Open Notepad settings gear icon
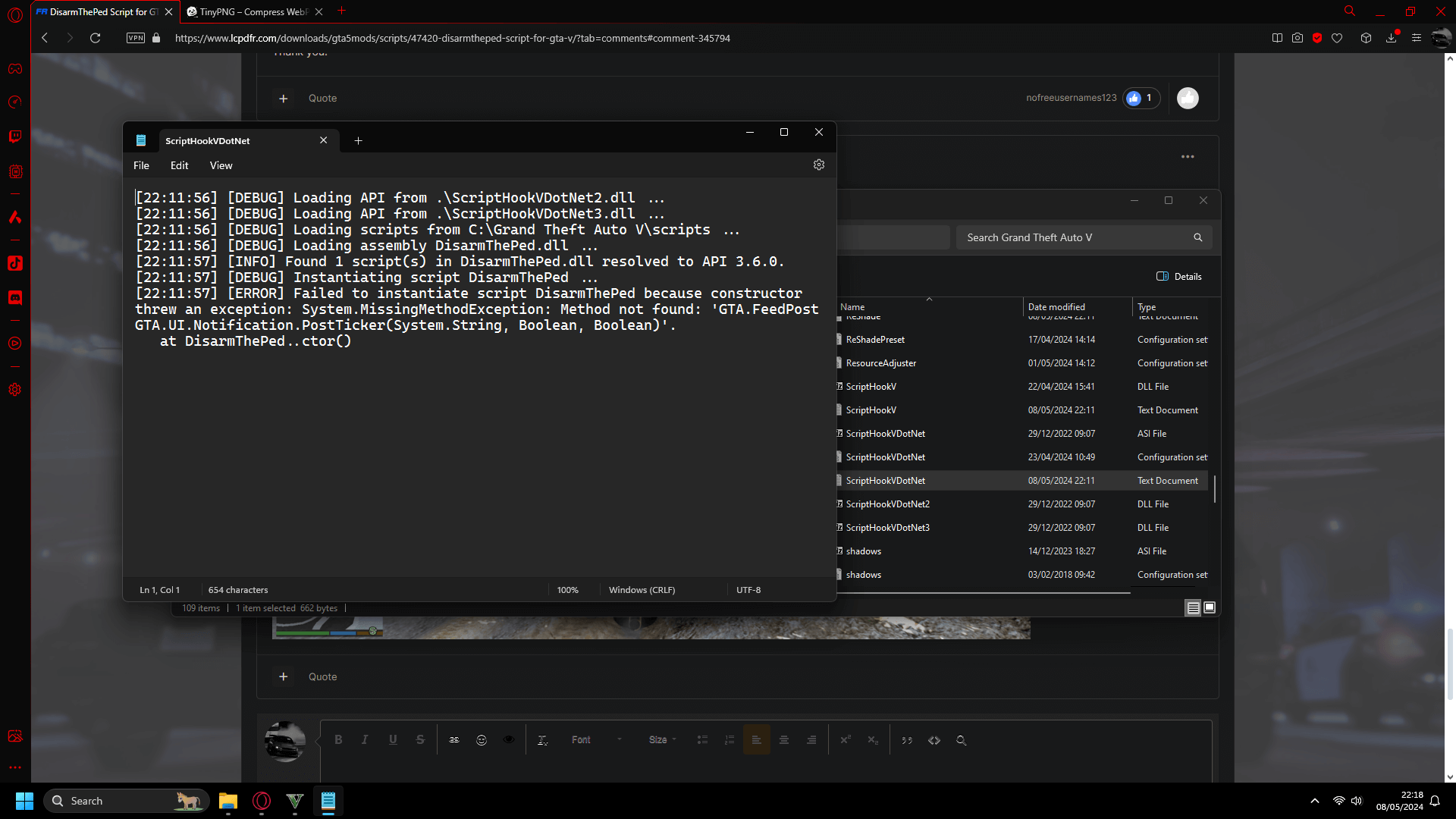Image resolution: width=1456 pixels, height=819 pixels. [819, 165]
